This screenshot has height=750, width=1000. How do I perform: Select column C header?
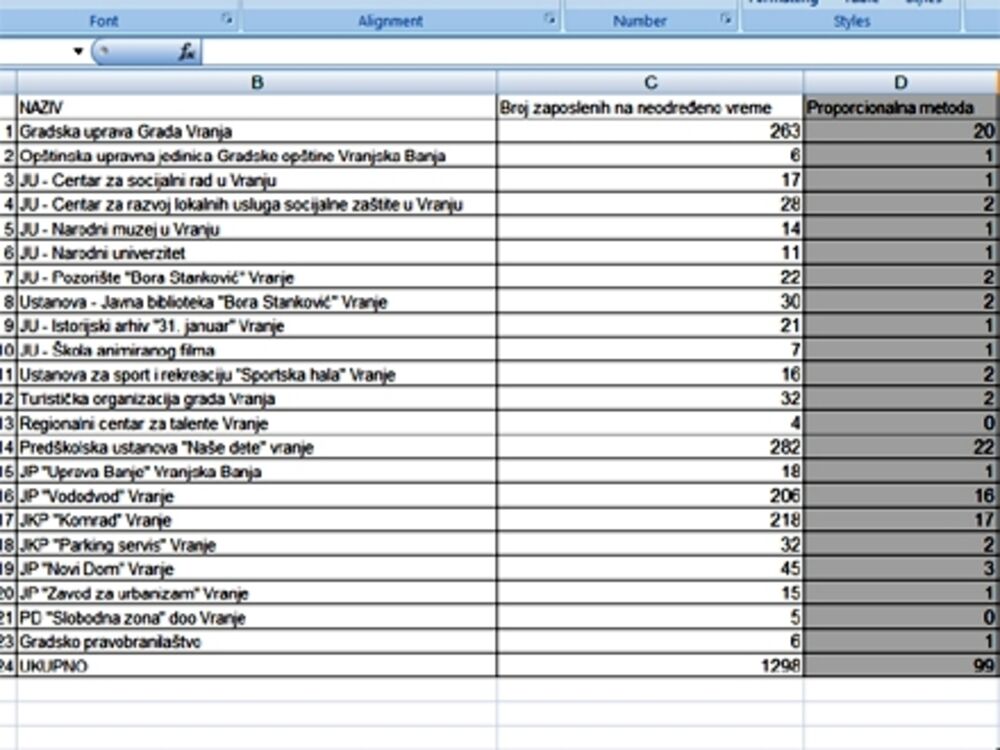point(650,82)
